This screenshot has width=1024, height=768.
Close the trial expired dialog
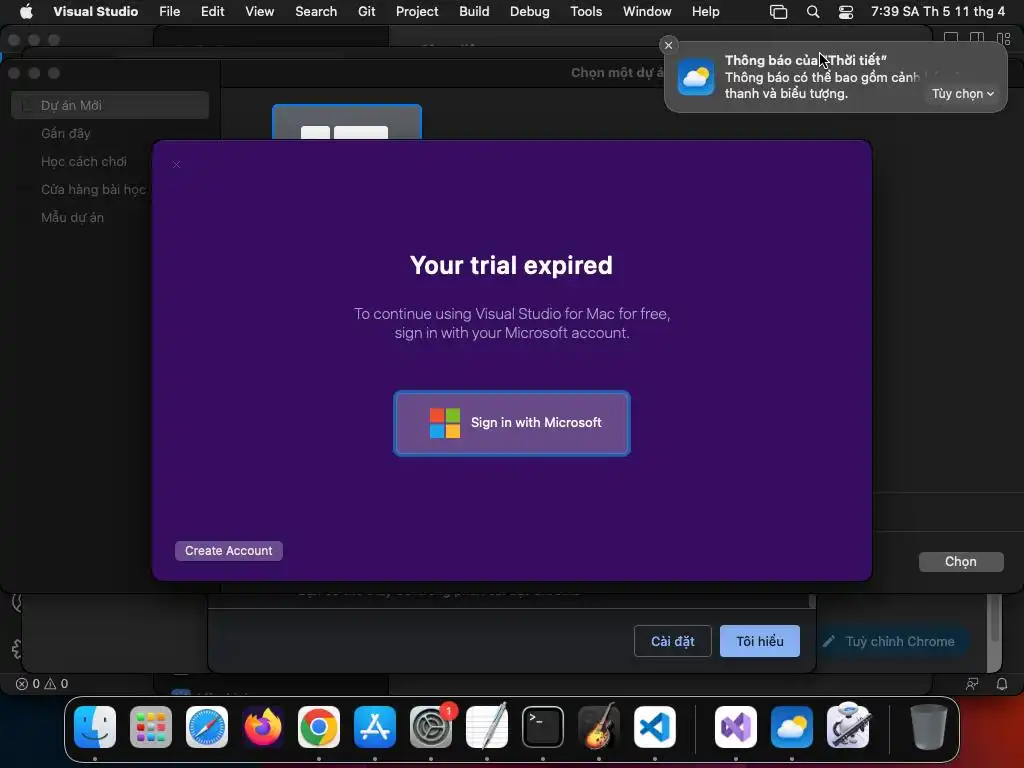click(x=176, y=165)
